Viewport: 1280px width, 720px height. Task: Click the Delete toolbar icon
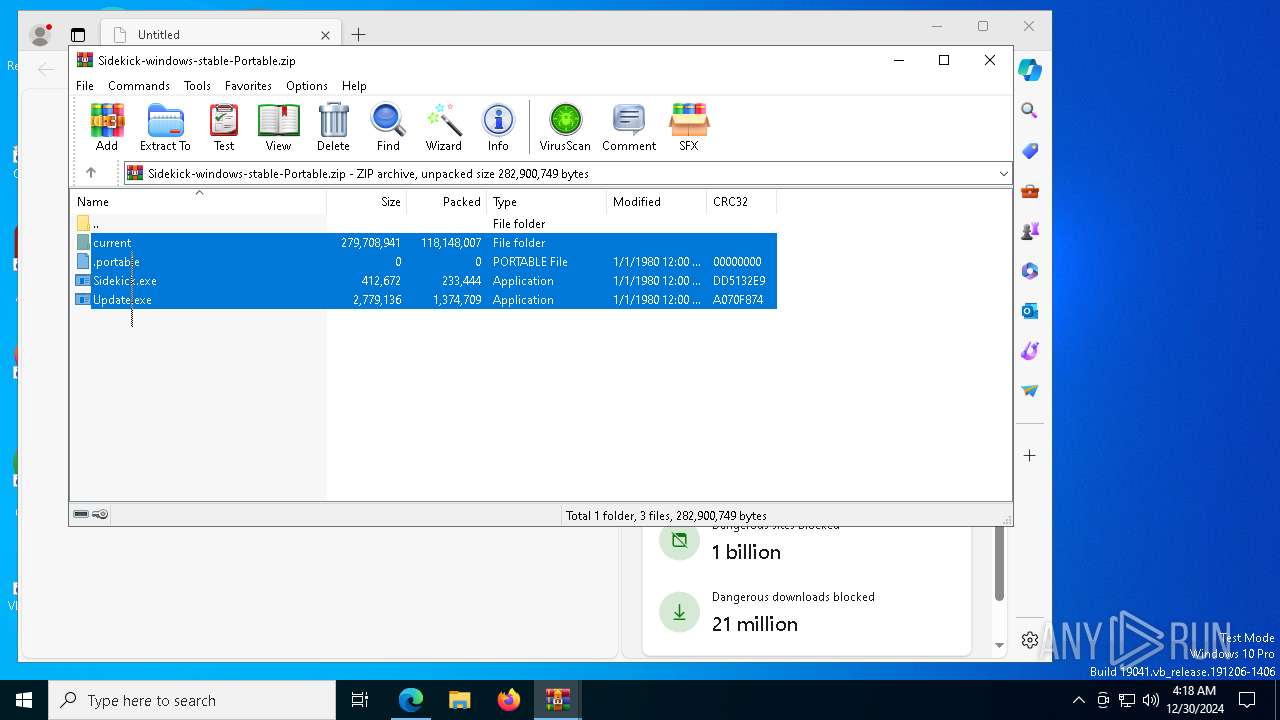pos(333,127)
